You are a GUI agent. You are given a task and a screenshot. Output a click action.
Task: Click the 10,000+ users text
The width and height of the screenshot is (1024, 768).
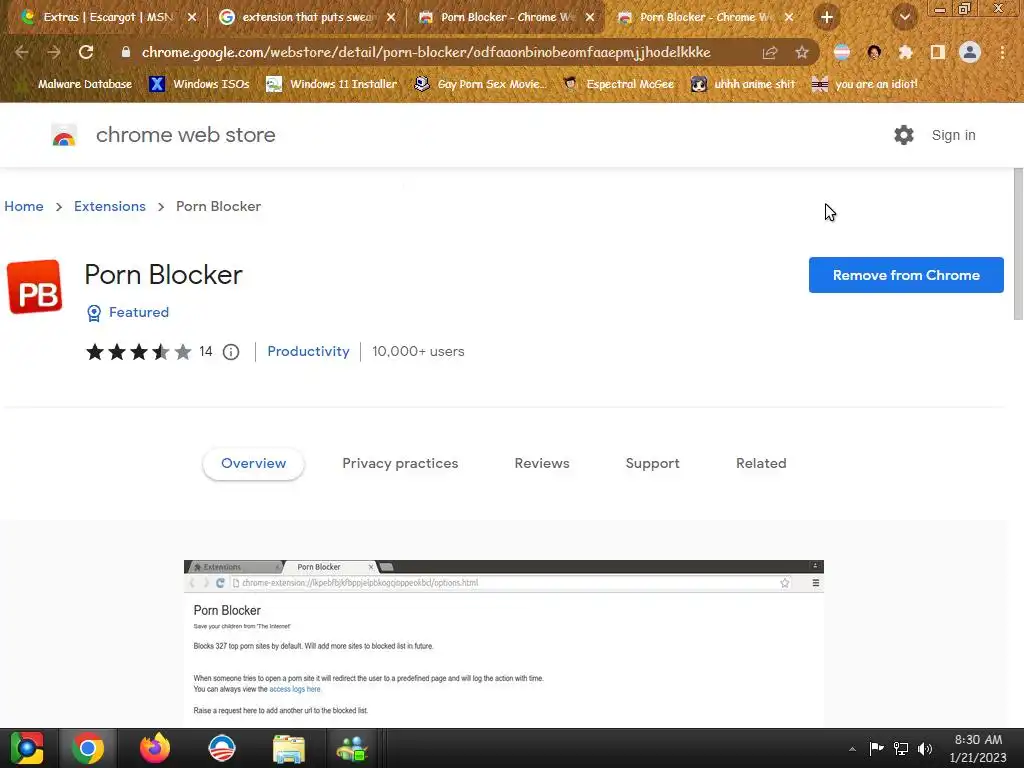(419, 351)
